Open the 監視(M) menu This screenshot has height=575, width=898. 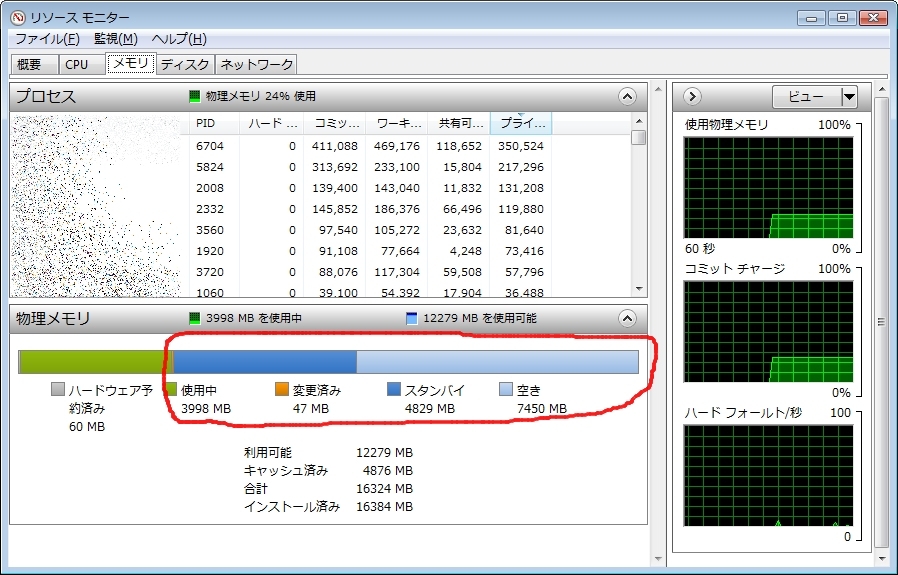[116, 39]
